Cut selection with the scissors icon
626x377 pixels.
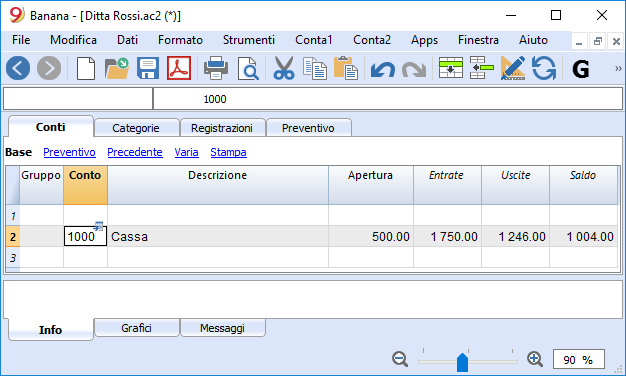[x=284, y=68]
